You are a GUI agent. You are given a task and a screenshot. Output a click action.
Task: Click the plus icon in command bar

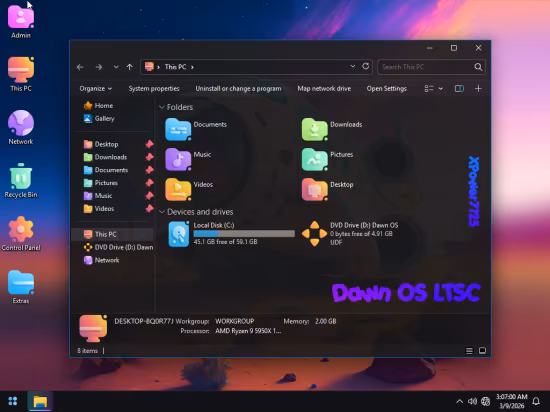coord(478,89)
